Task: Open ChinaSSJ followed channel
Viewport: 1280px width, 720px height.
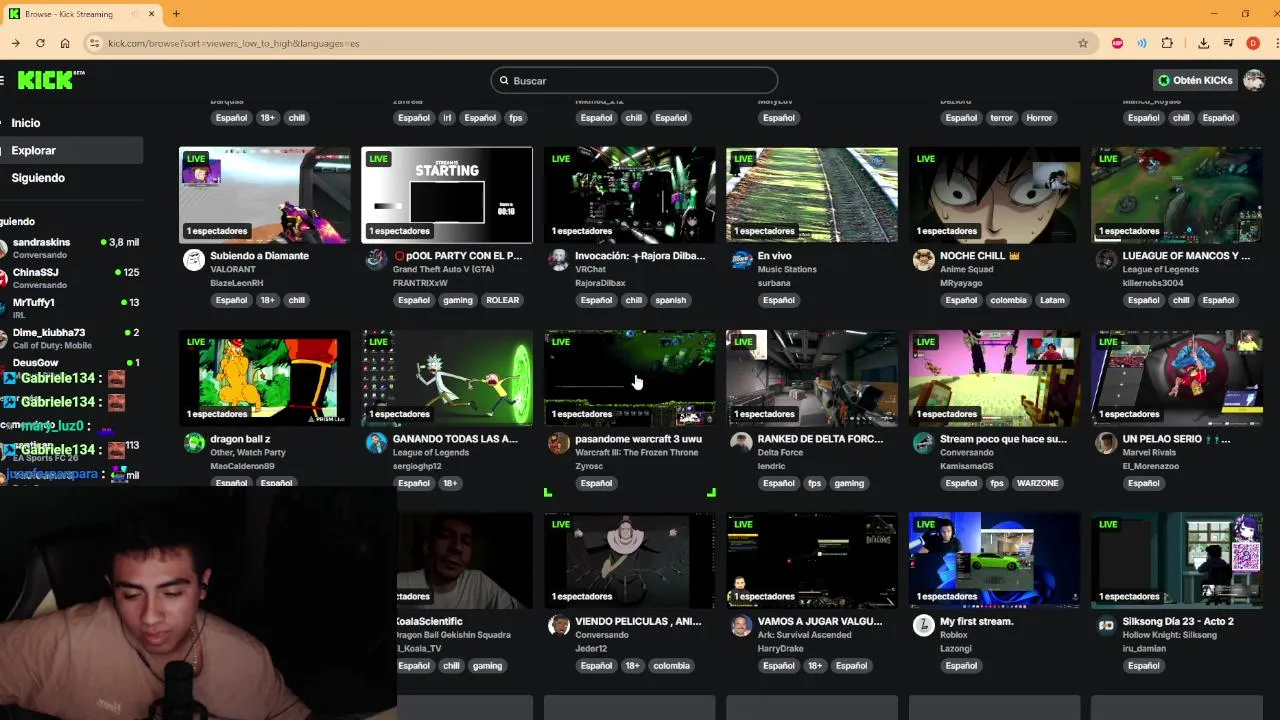Action: pyautogui.click(x=71, y=277)
